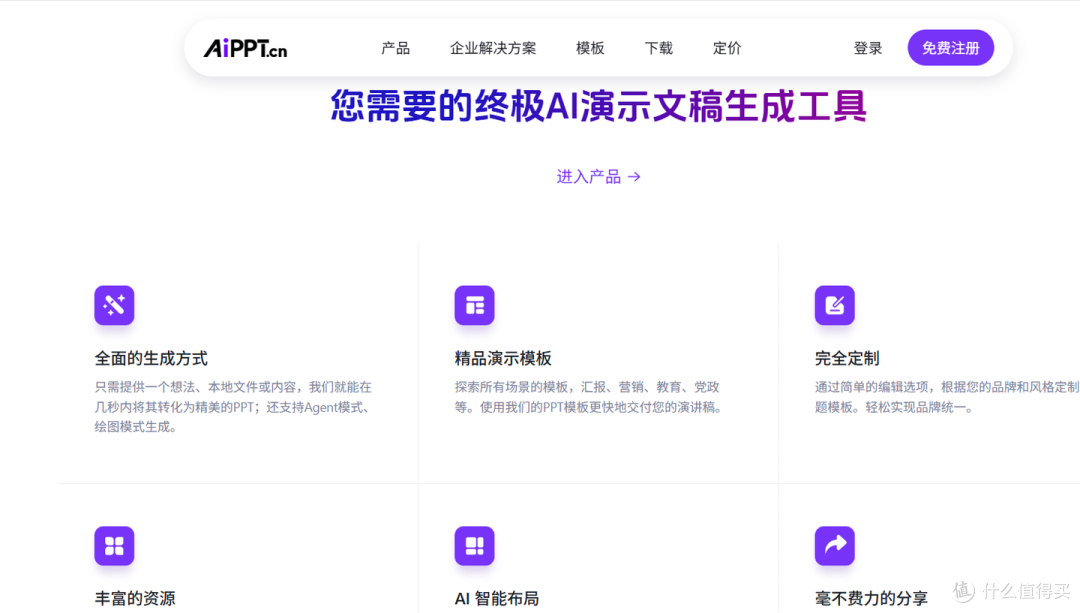Click the edit pencil icon above 完全定制
1080x613 pixels.
(835, 305)
